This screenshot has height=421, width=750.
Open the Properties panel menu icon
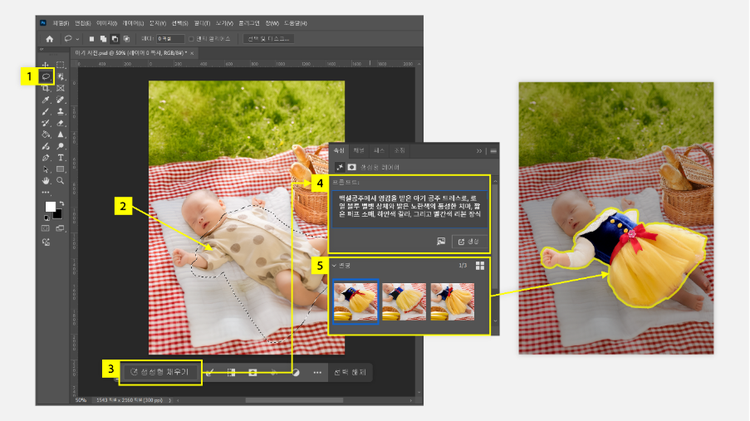click(x=493, y=151)
